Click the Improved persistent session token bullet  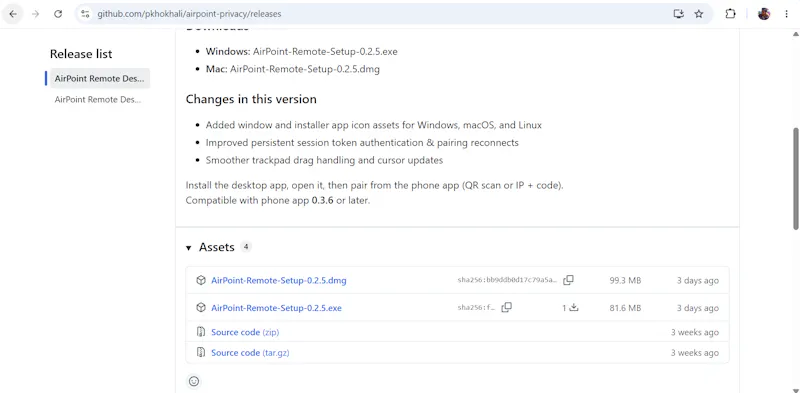coord(362,143)
